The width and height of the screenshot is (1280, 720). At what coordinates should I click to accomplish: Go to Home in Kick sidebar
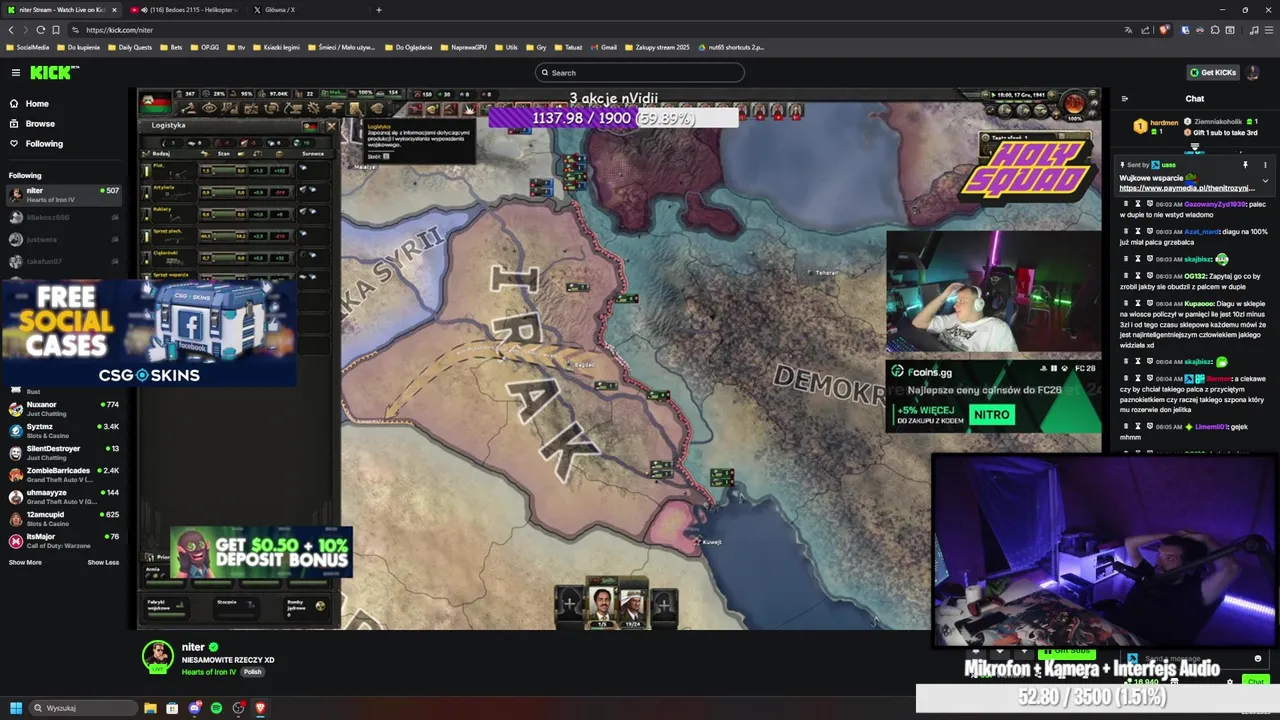pyautogui.click(x=37, y=104)
